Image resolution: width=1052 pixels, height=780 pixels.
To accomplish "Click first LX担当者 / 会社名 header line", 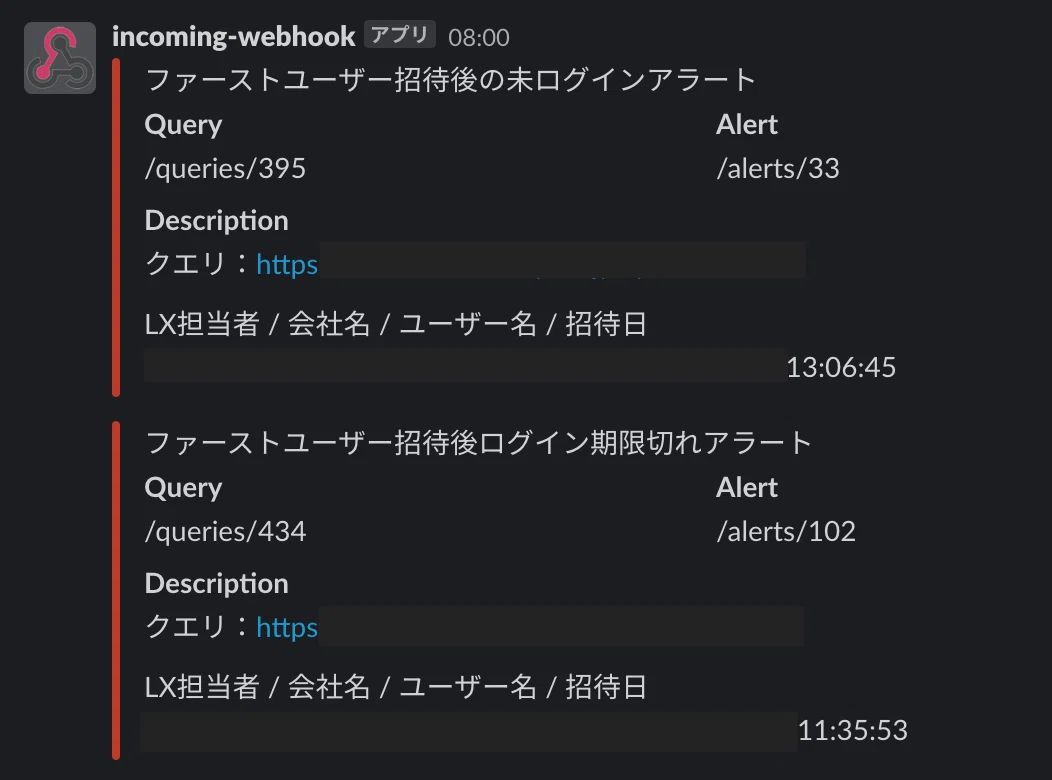I will click(x=396, y=324).
